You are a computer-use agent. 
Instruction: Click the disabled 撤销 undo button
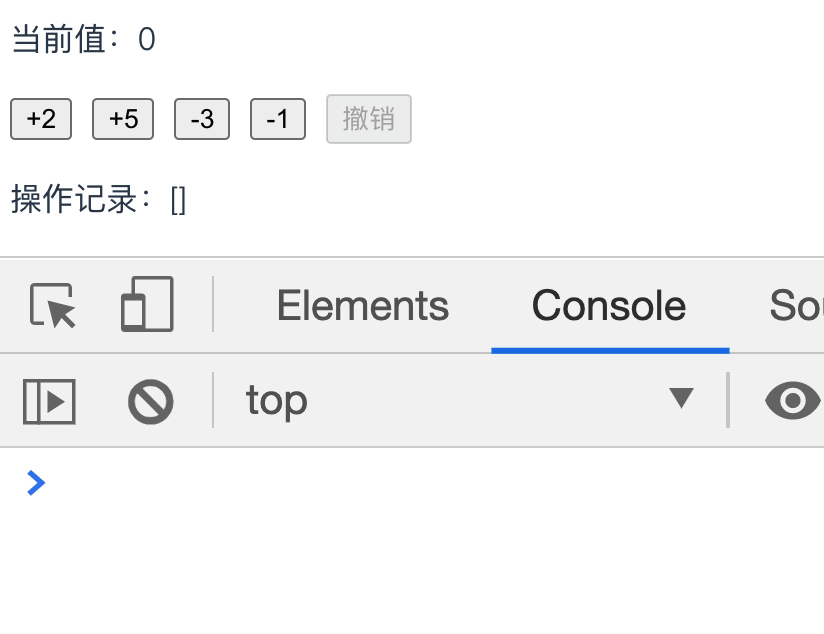369,119
